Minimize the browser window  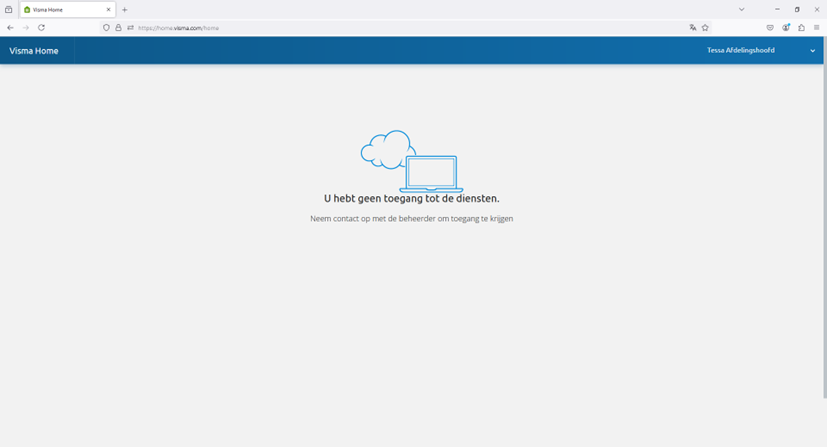(777, 9)
